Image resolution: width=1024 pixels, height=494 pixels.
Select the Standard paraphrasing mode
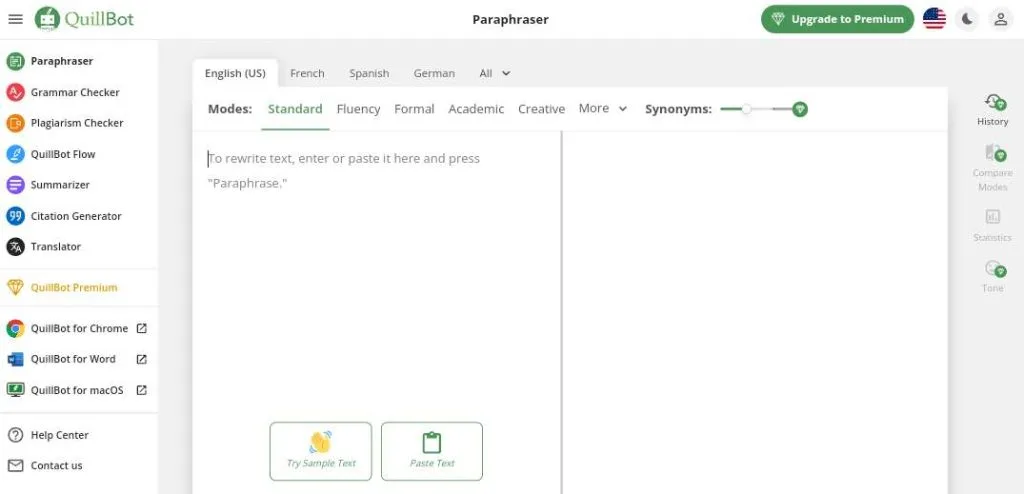(295, 109)
